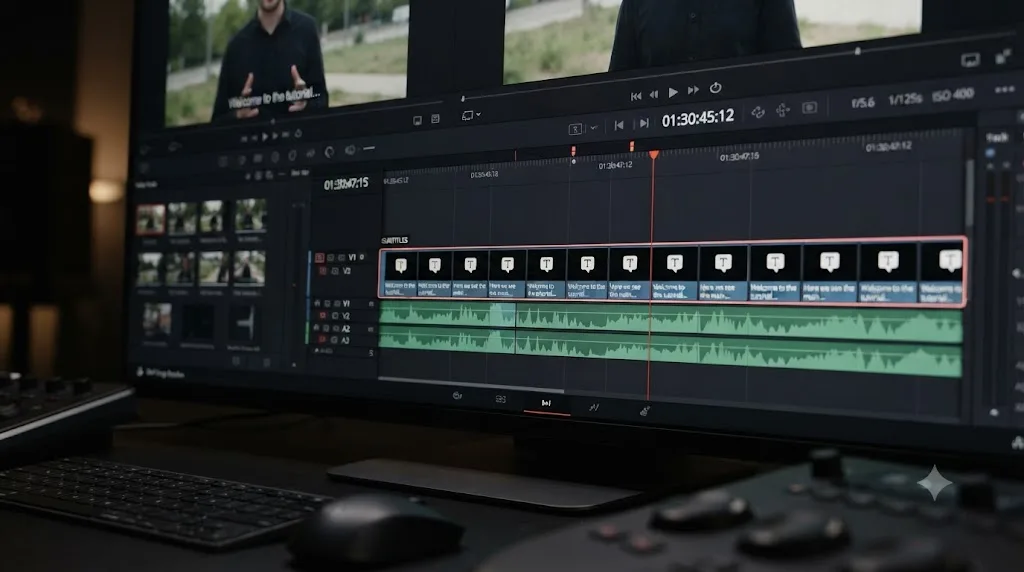Image resolution: width=1024 pixels, height=572 pixels.
Task: Switch to the first page tab icon at the bottom
Action: 457,396
